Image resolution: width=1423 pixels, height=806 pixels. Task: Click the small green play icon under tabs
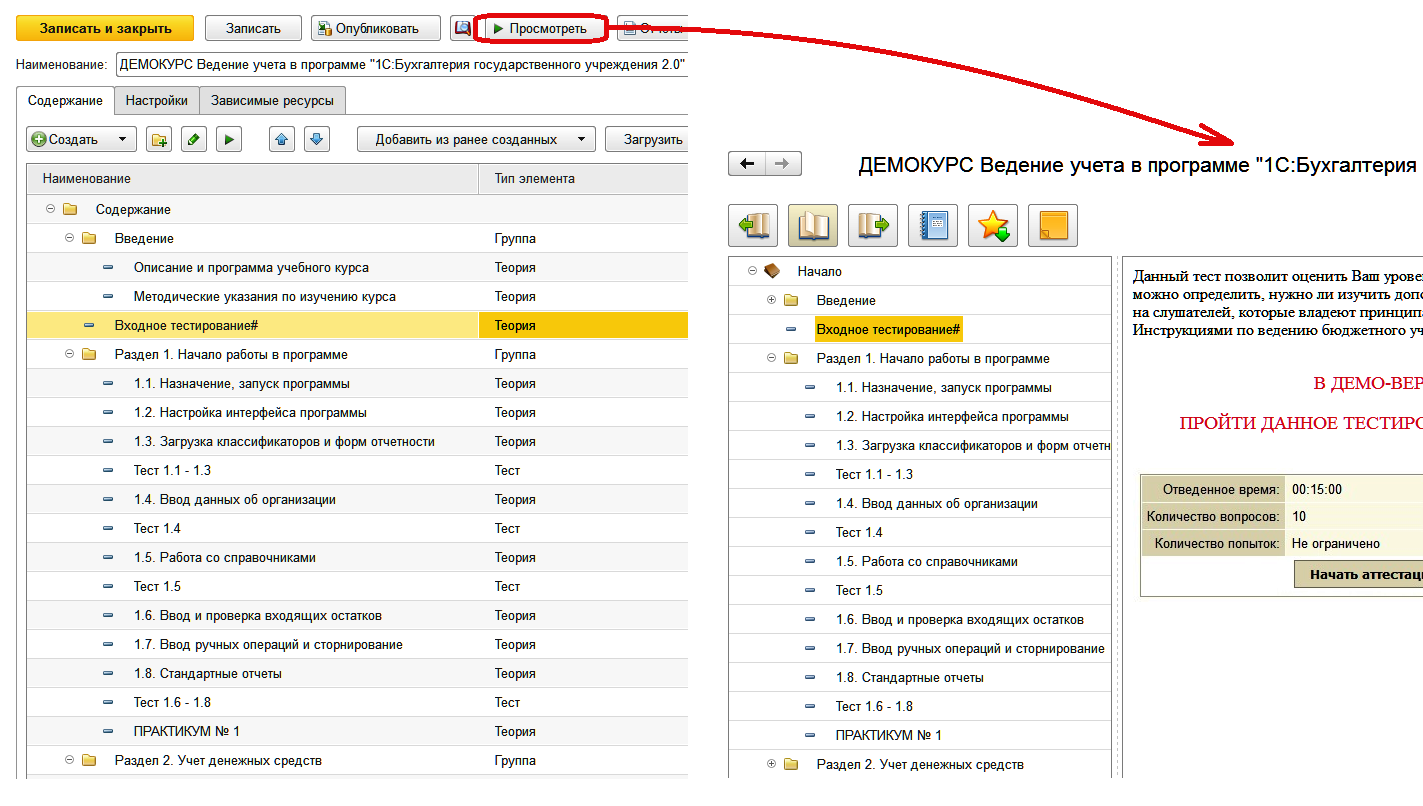coord(229,140)
